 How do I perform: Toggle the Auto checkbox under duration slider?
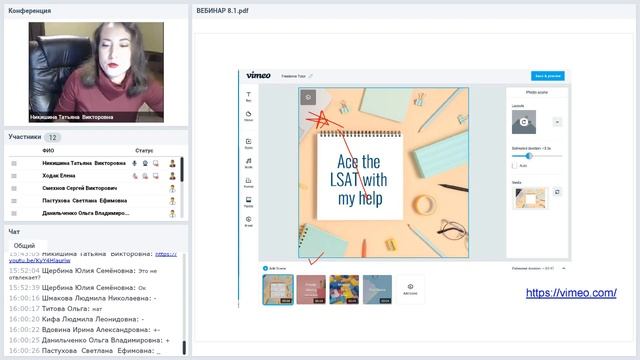pos(514,166)
